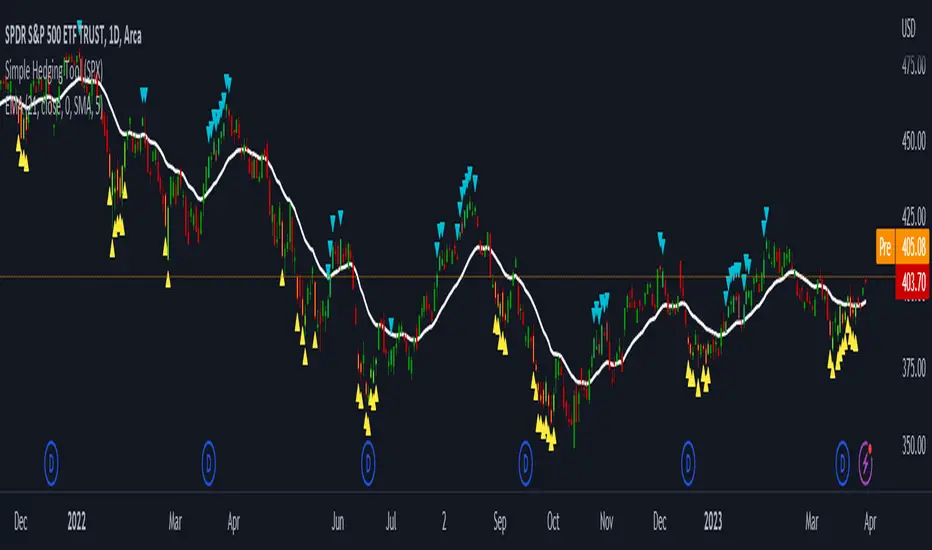The height and width of the screenshot is (550, 932).
Task: Select the Simple Hedging Tool (SPX) indicator legend
Action: point(54,71)
